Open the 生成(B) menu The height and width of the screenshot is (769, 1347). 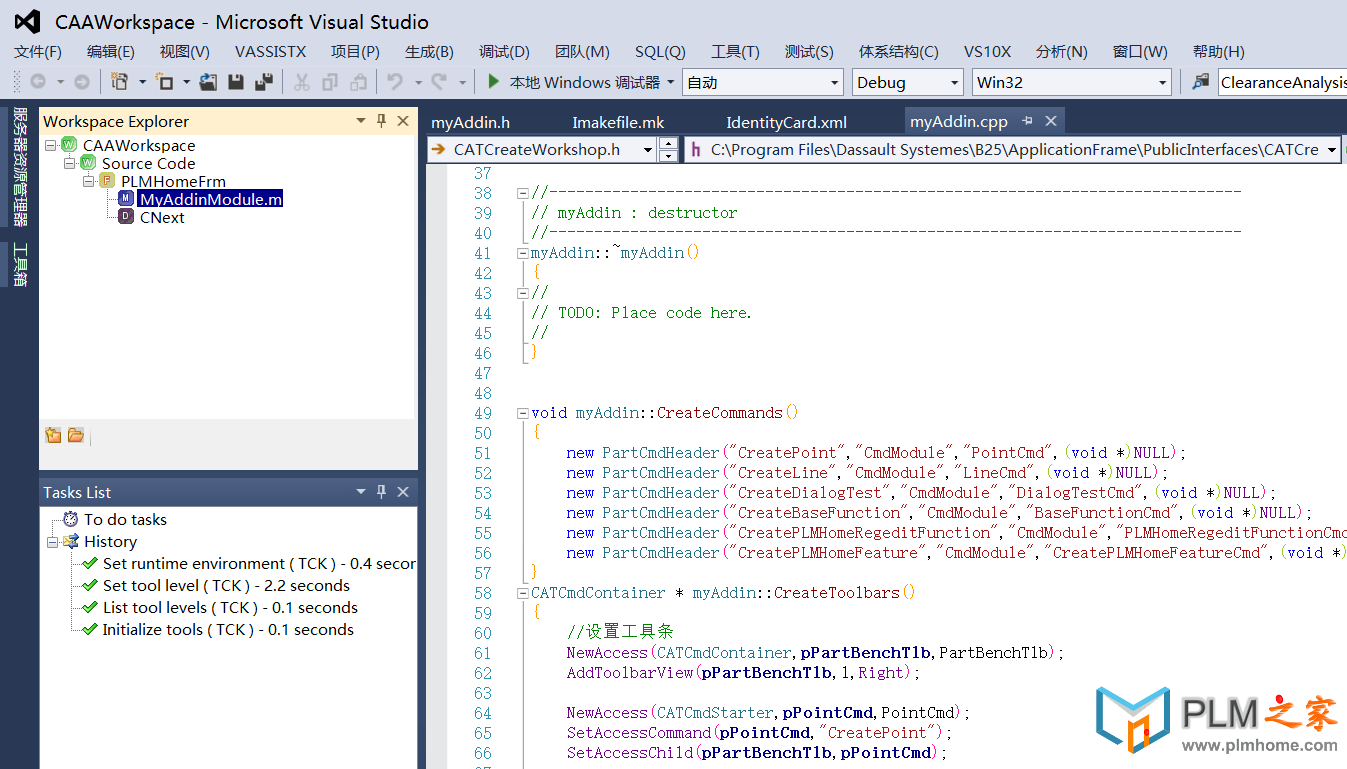coord(429,52)
